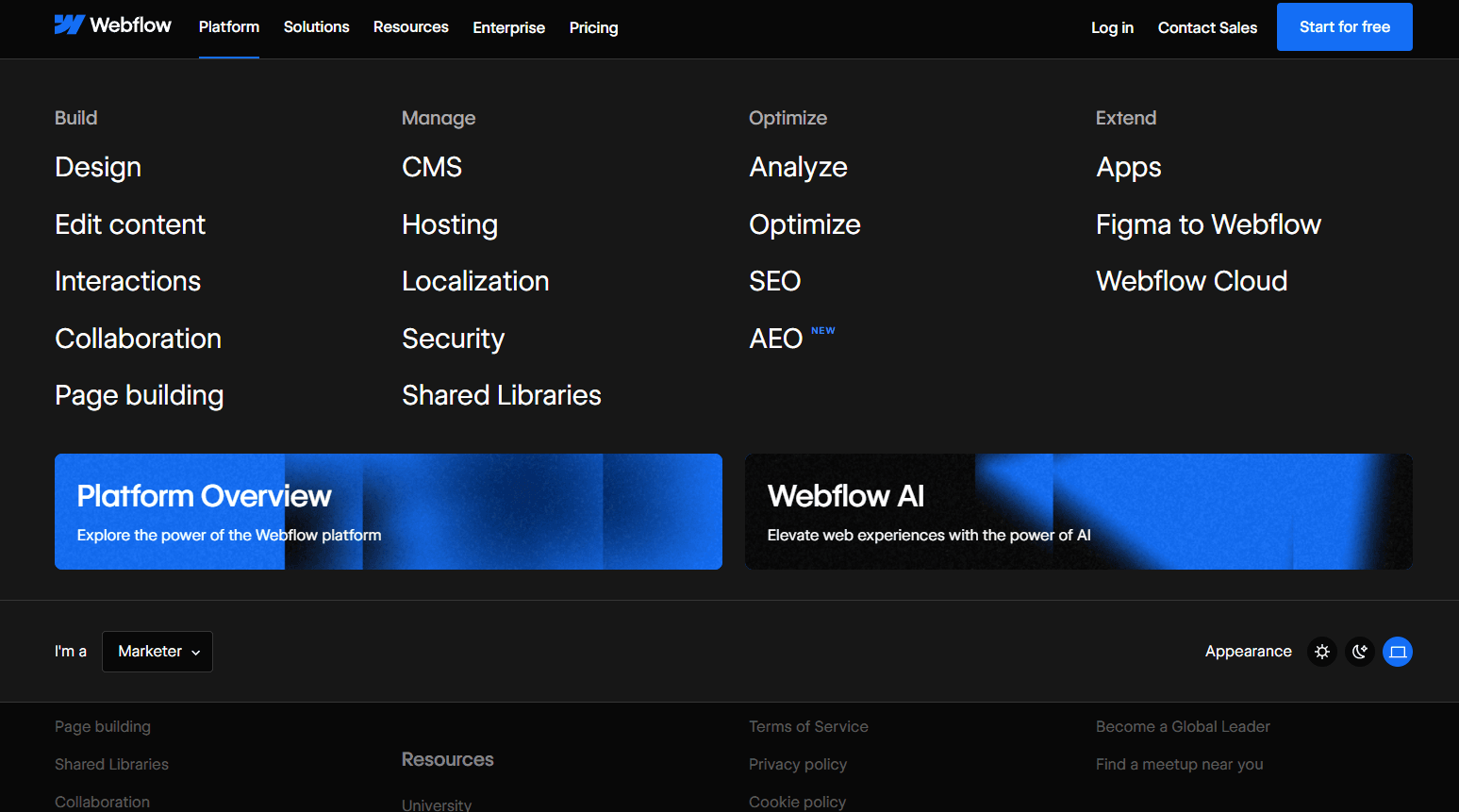Open Shared Libraries under Manage
The width and height of the screenshot is (1459, 812).
pos(502,395)
